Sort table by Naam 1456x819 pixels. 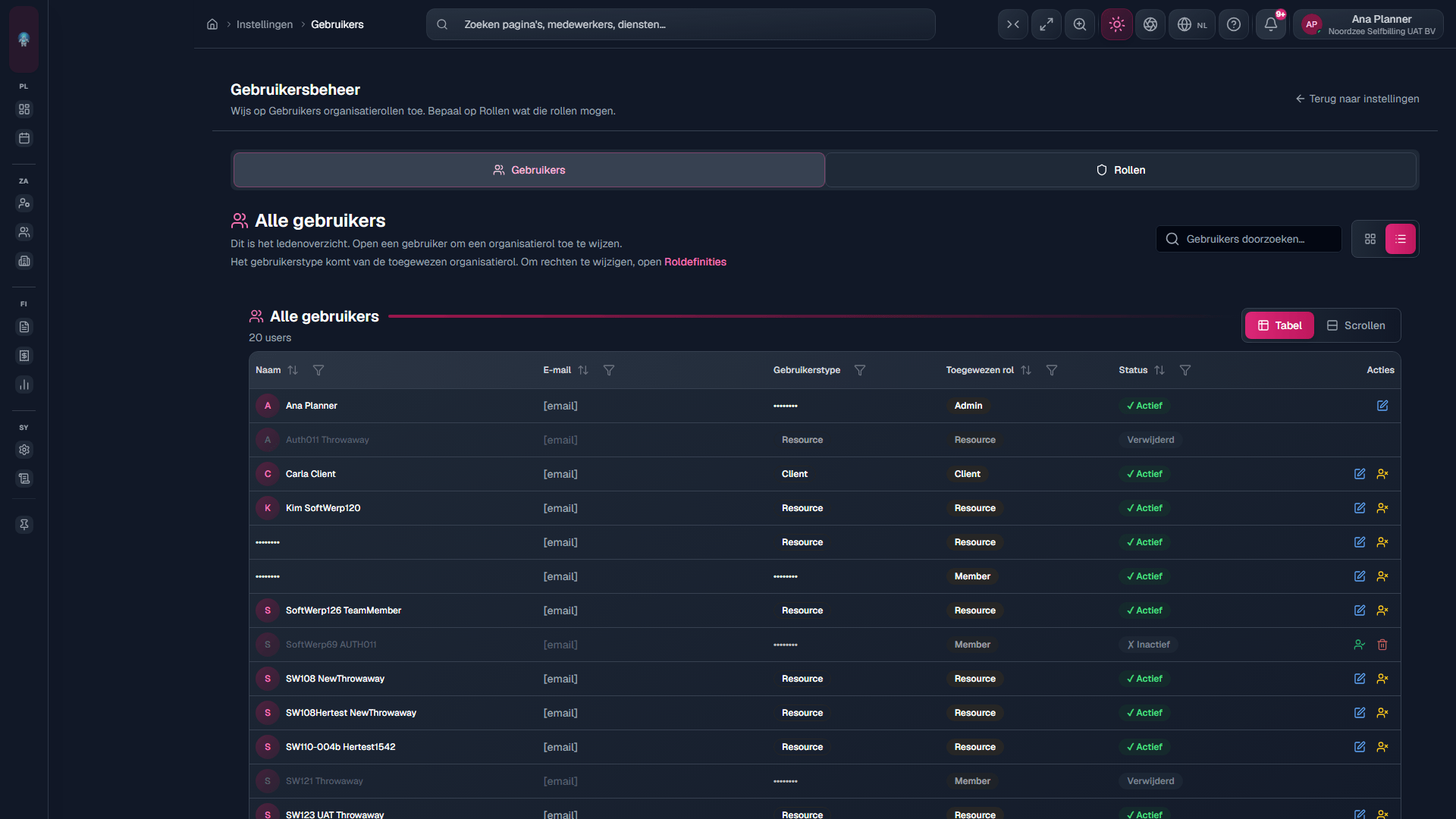coord(293,370)
